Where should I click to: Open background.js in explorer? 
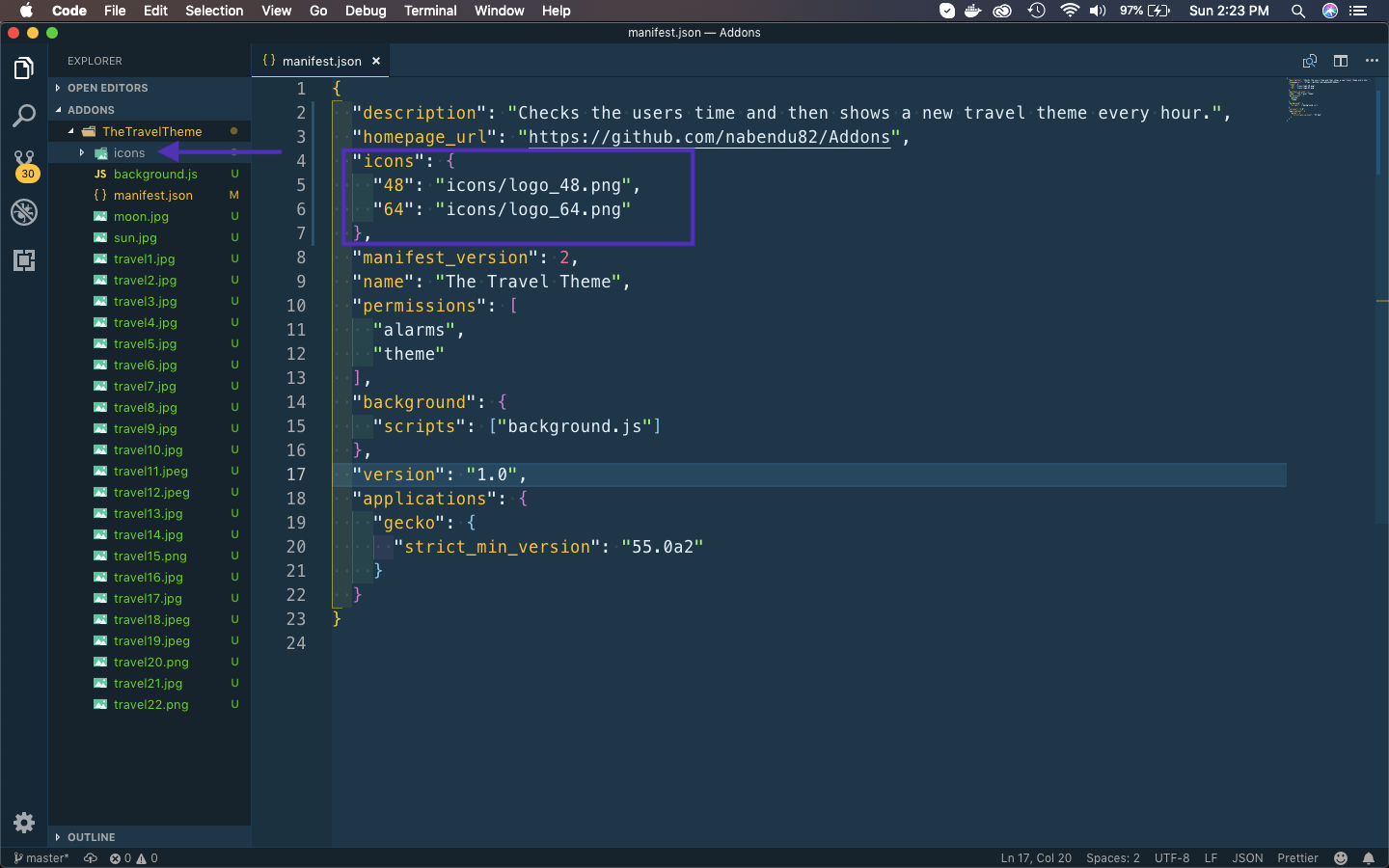point(150,175)
